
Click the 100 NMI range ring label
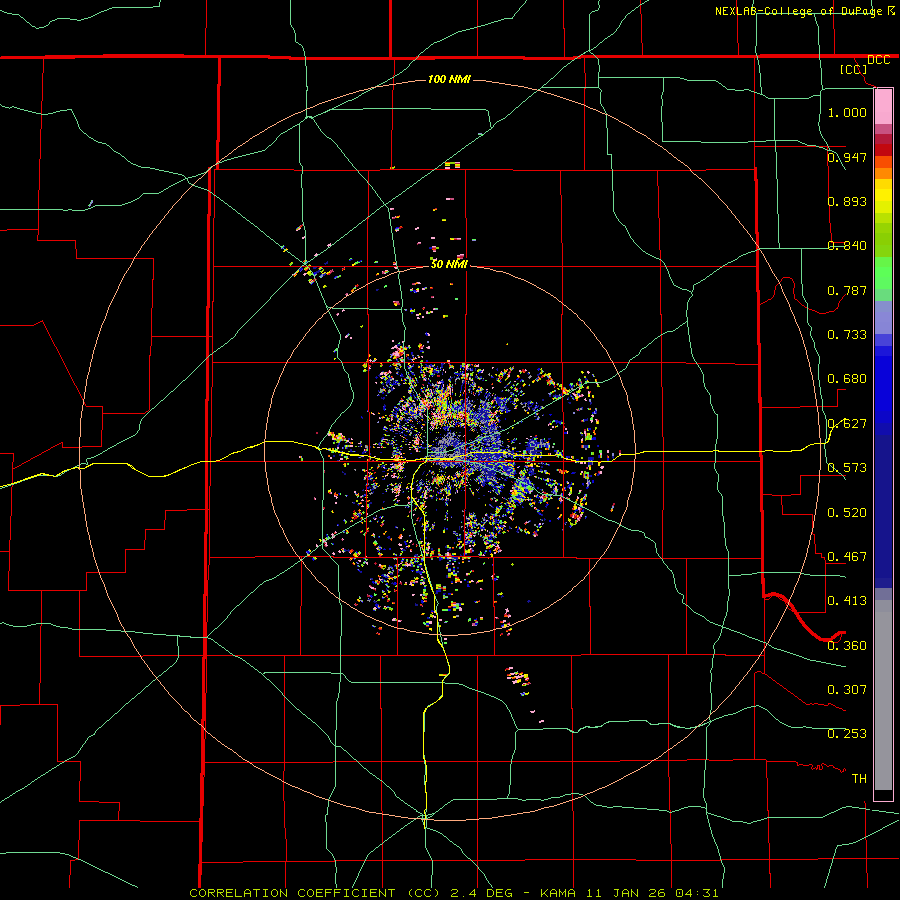[x=449, y=79]
